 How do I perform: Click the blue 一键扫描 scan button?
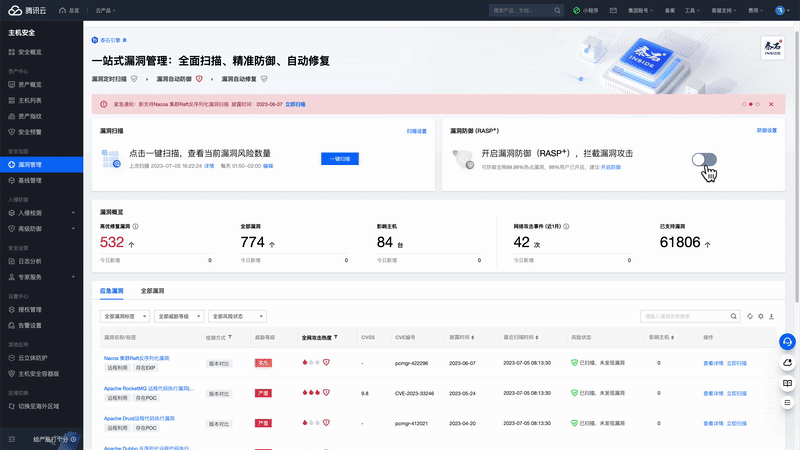coord(339,159)
